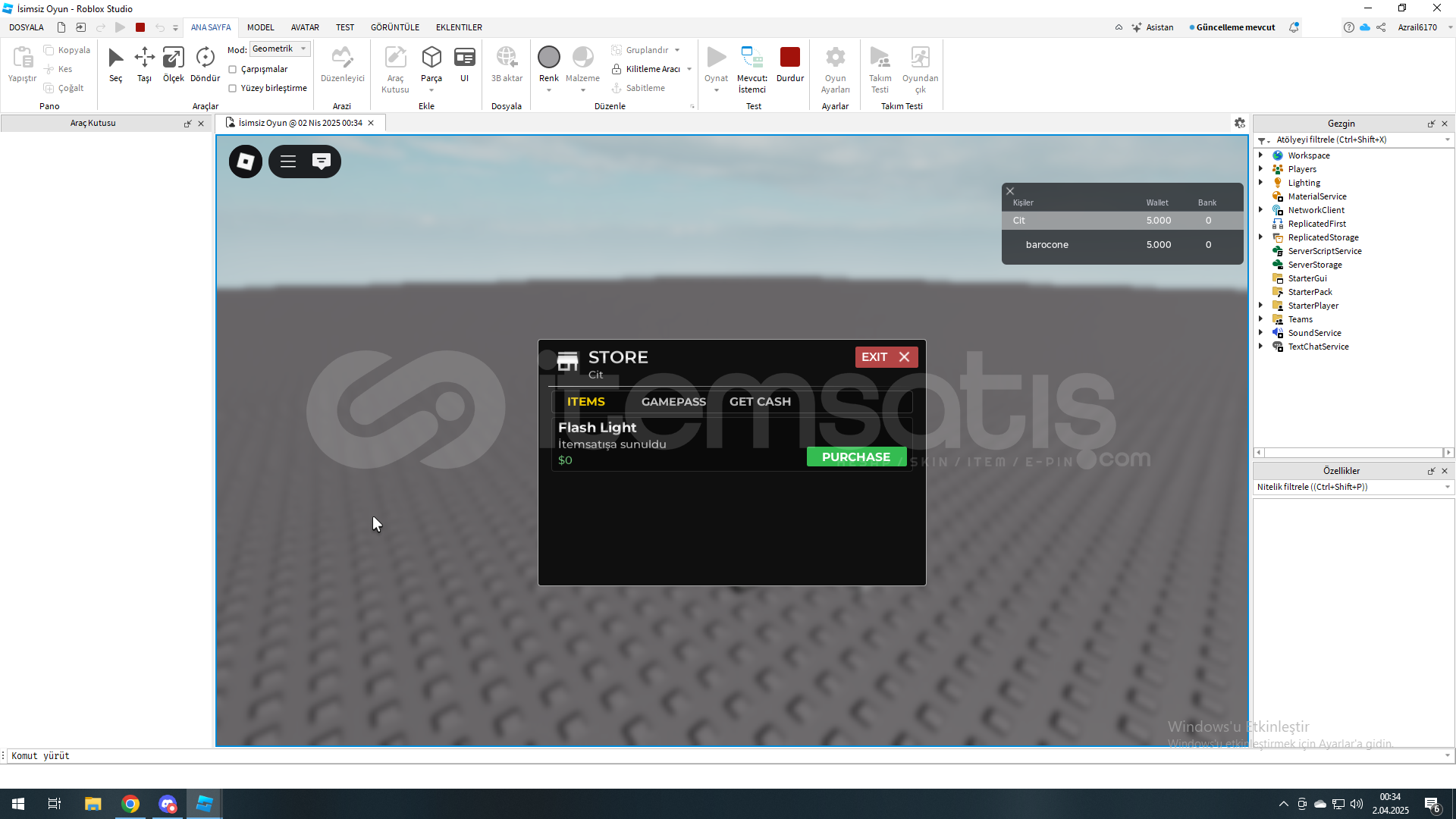Click the Nitelik filtrele properties filter field

click(x=1354, y=487)
